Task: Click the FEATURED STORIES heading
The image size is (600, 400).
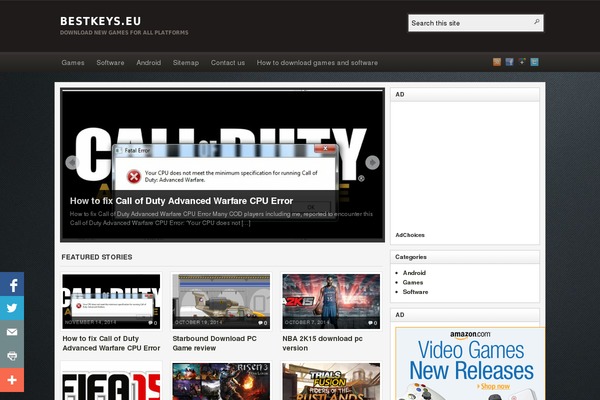Action: coord(97,257)
